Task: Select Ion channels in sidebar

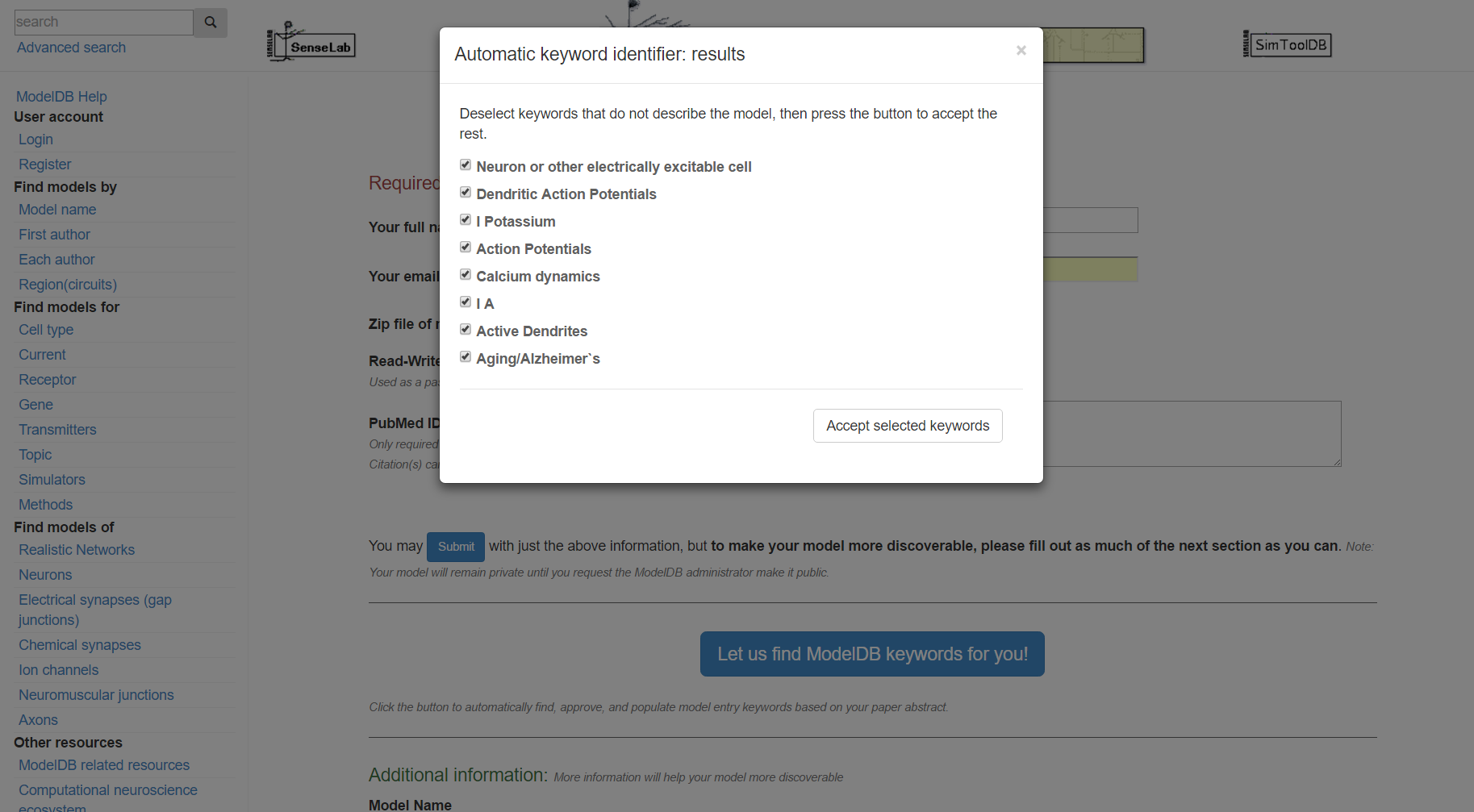Action: click(58, 670)
